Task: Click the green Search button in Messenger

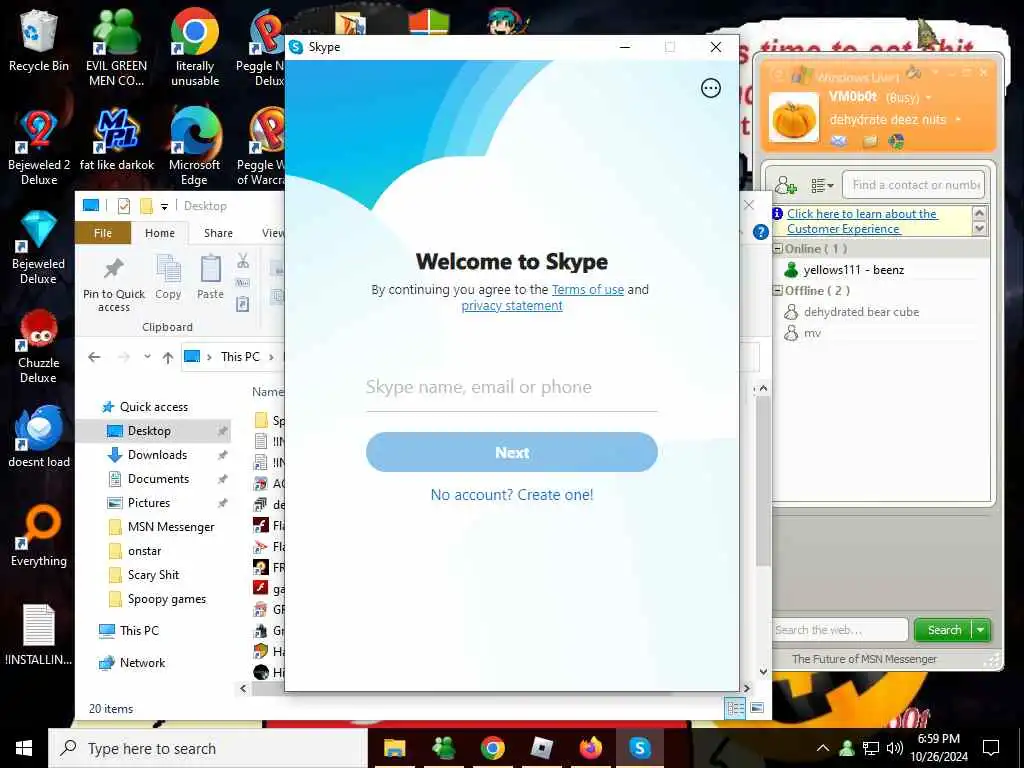Action: pyautogui.click(x=944, y=630)
